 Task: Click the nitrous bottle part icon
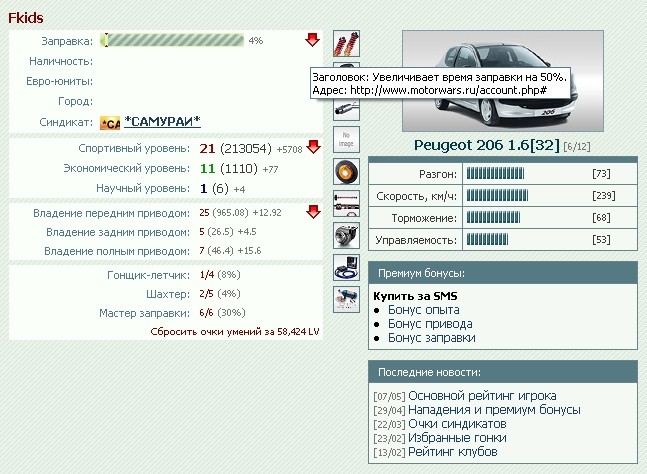pyautogui.click(x=346, y=299)
